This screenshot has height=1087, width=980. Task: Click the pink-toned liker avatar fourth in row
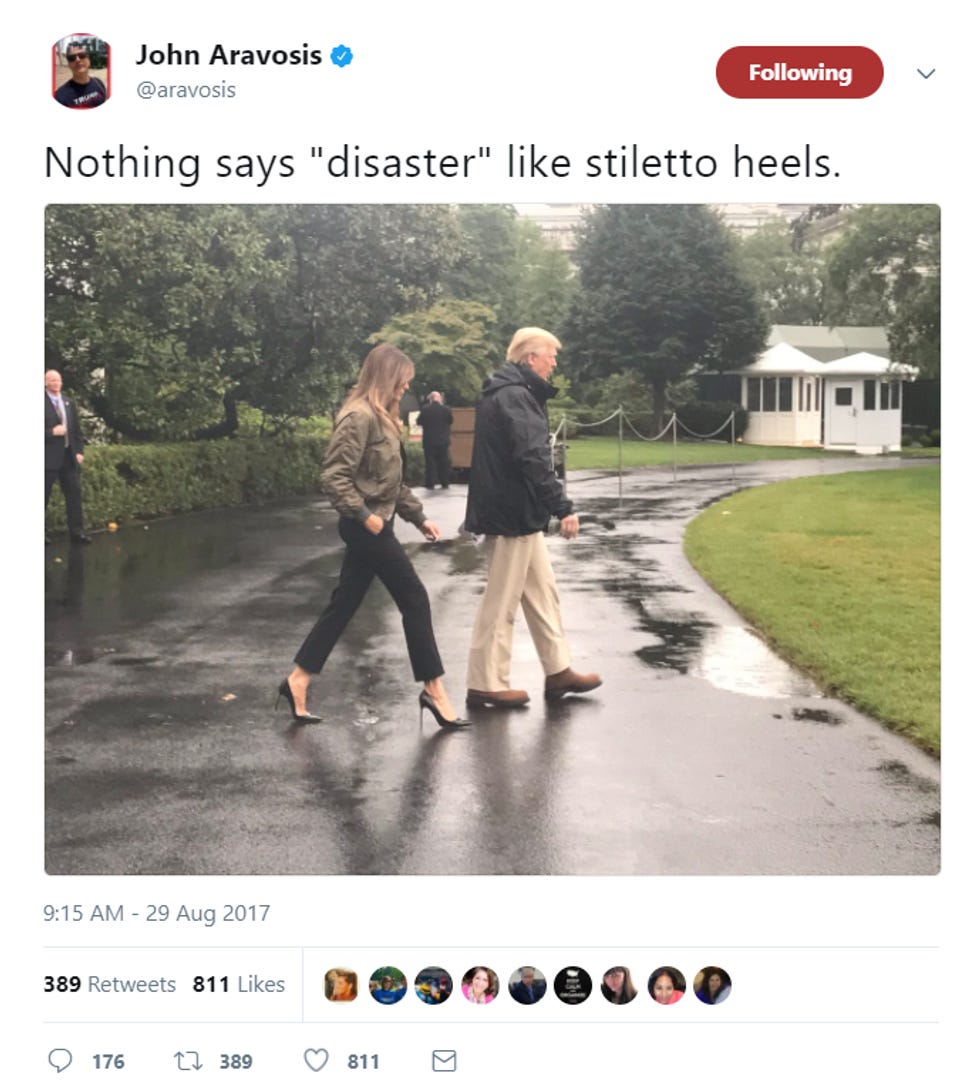(x=480, y=985)
